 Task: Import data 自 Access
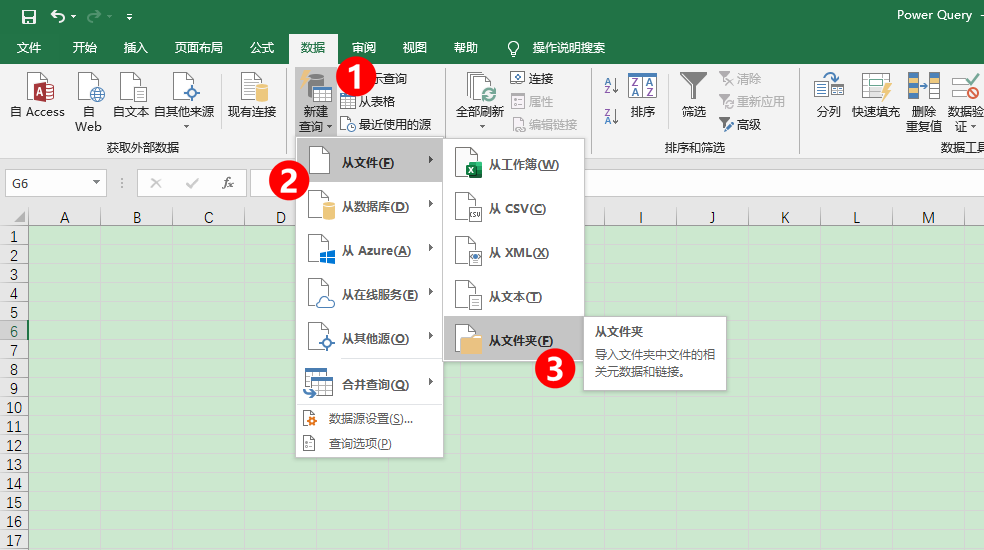[x=38, y=95]
